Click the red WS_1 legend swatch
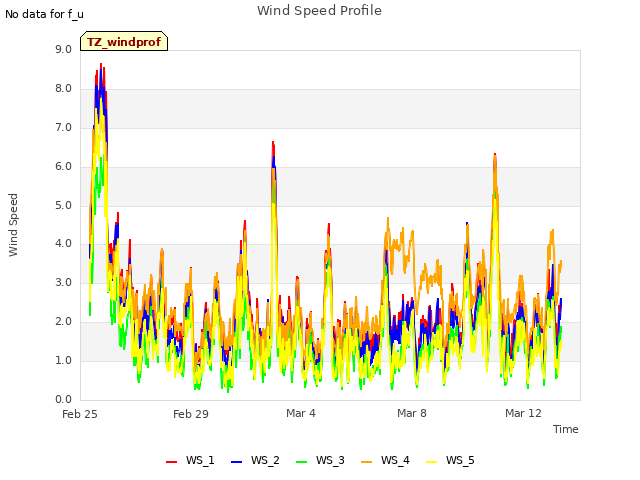Screen dimensions: 640x480 171,462
